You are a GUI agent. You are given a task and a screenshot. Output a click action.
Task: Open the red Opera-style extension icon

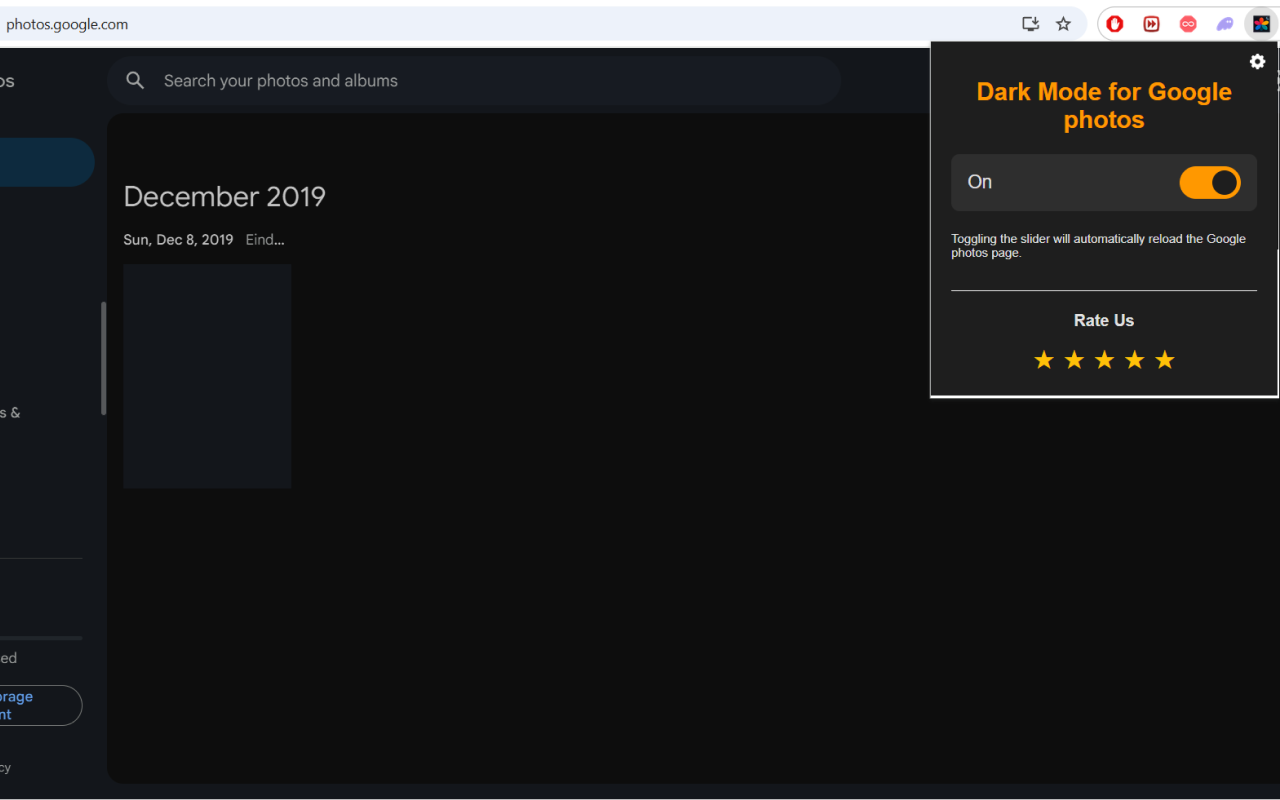tap(1115, 24)
